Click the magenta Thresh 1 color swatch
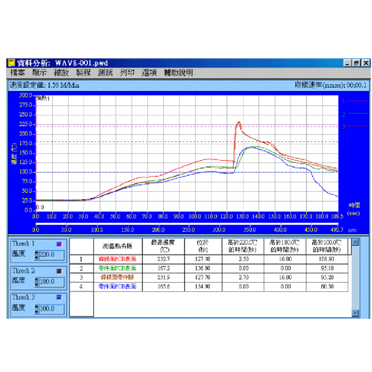The height and width of the screenshot is (372, 372). tap(59, 244)
